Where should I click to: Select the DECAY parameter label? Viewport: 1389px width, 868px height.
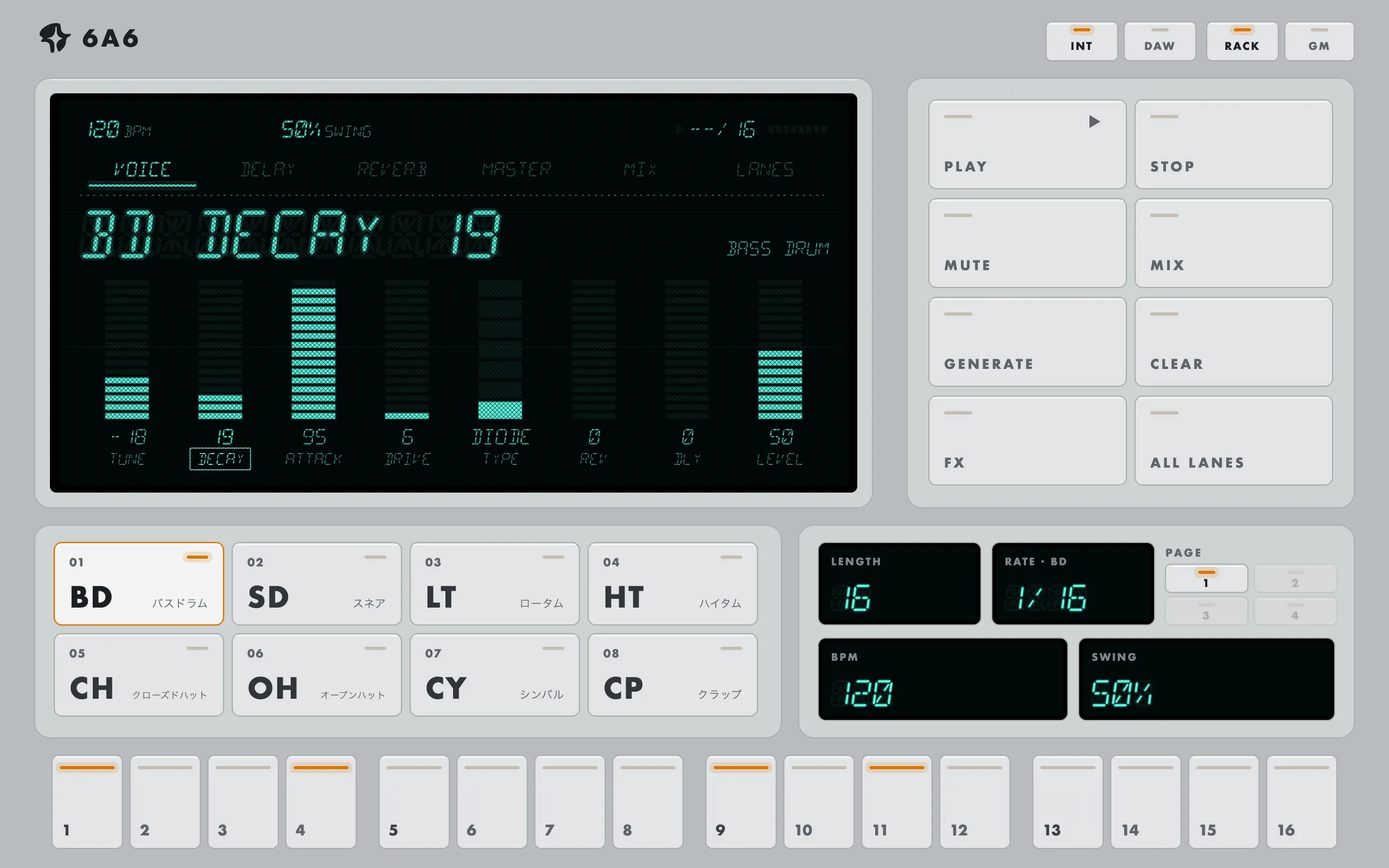[220, 459]
